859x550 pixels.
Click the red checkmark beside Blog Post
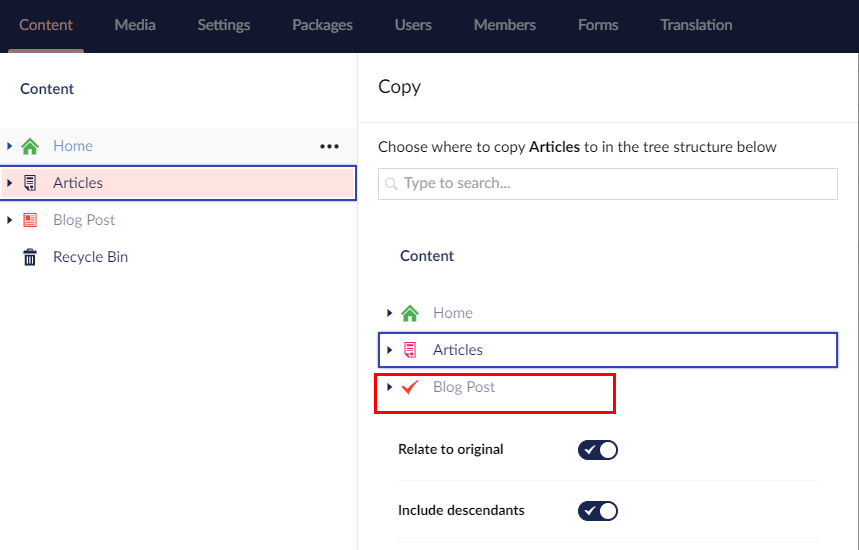pos(410,387)
